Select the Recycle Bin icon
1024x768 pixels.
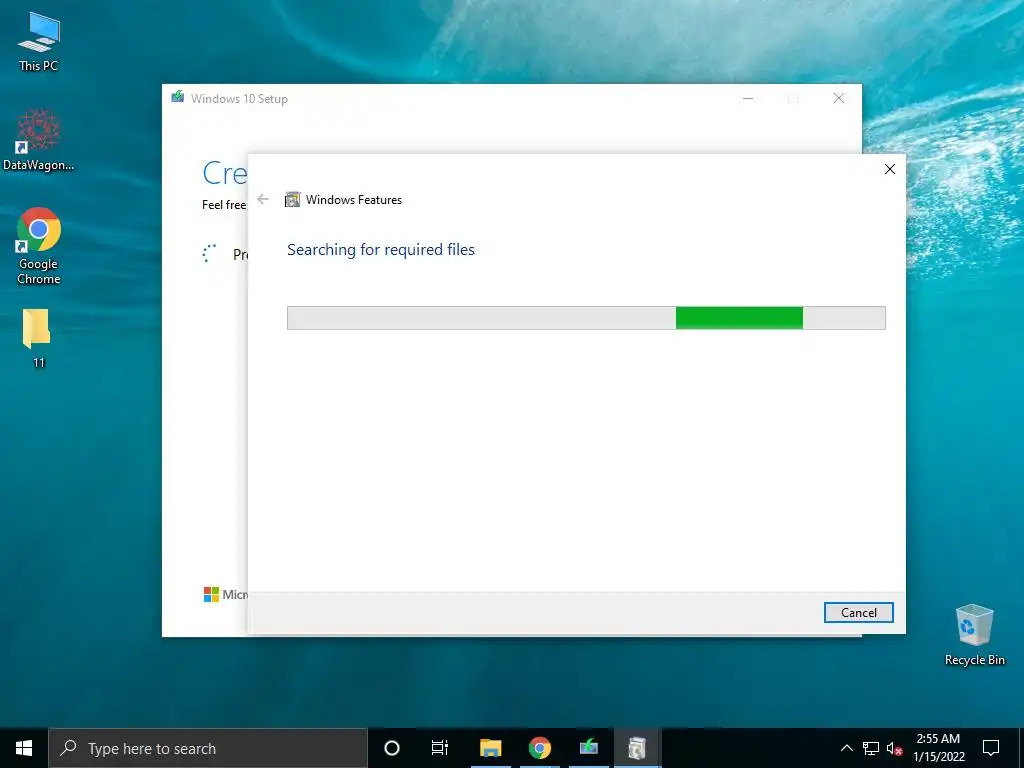click(x=974, y=635)
